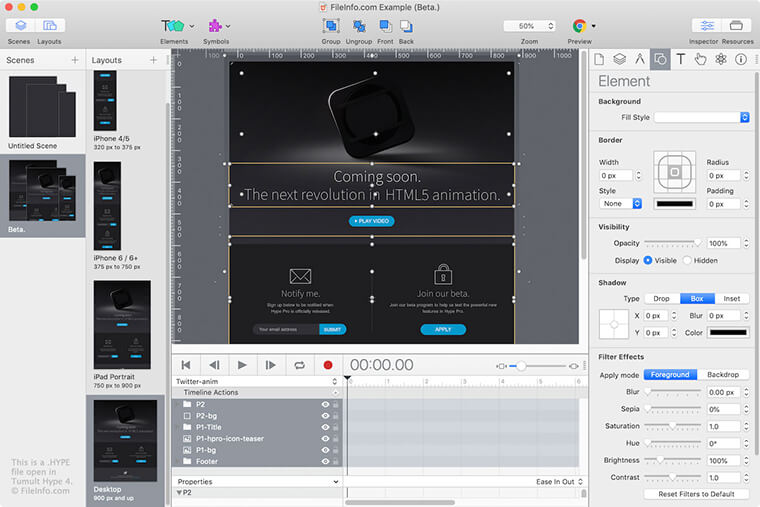
Task: Select Backdrop filter apply mode
Action: click(x=722, y=374)
